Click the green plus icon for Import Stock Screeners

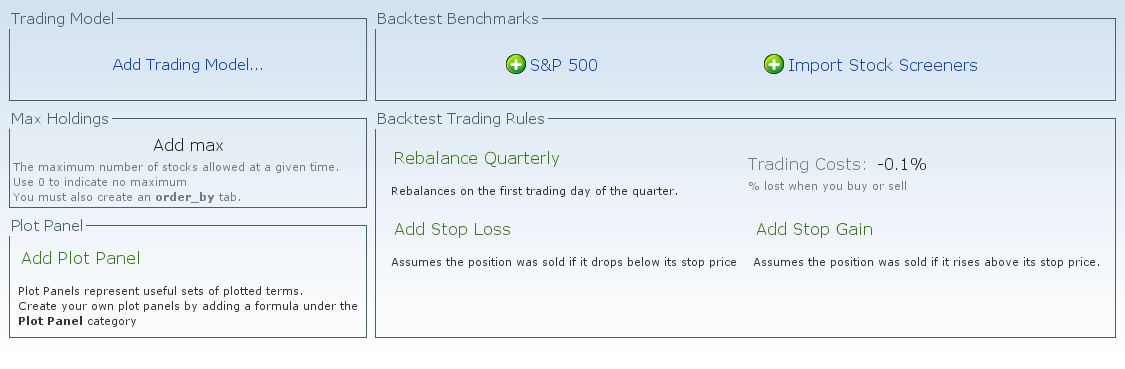pos(773,65)
